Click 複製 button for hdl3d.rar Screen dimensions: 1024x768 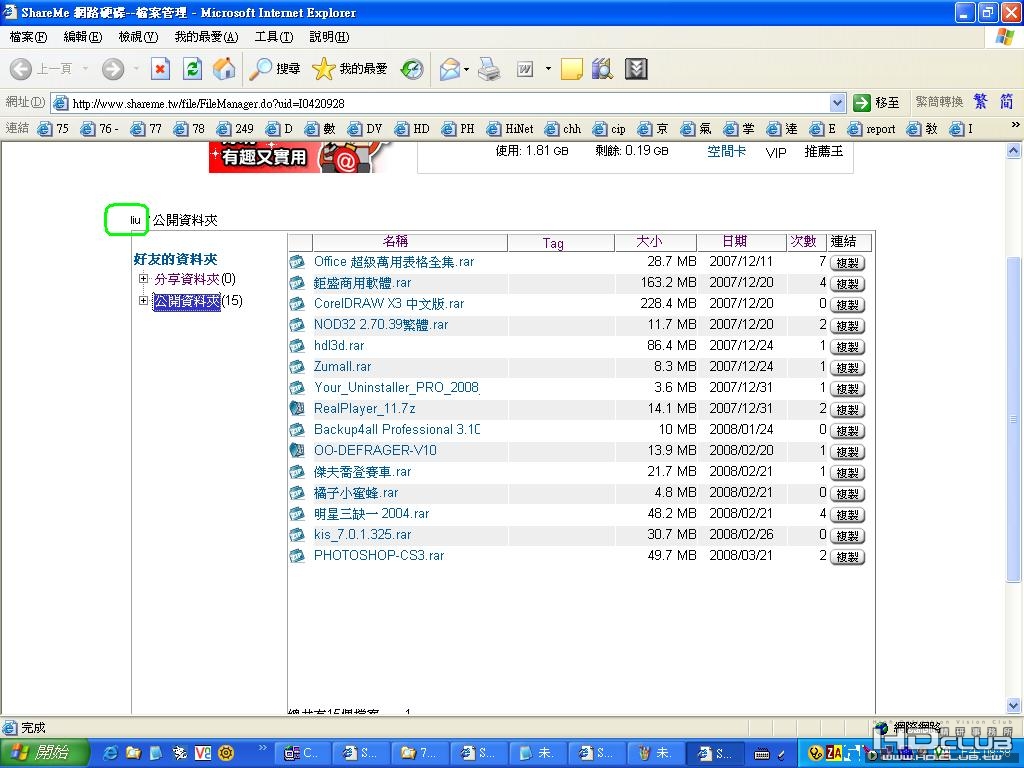point(847,347)
